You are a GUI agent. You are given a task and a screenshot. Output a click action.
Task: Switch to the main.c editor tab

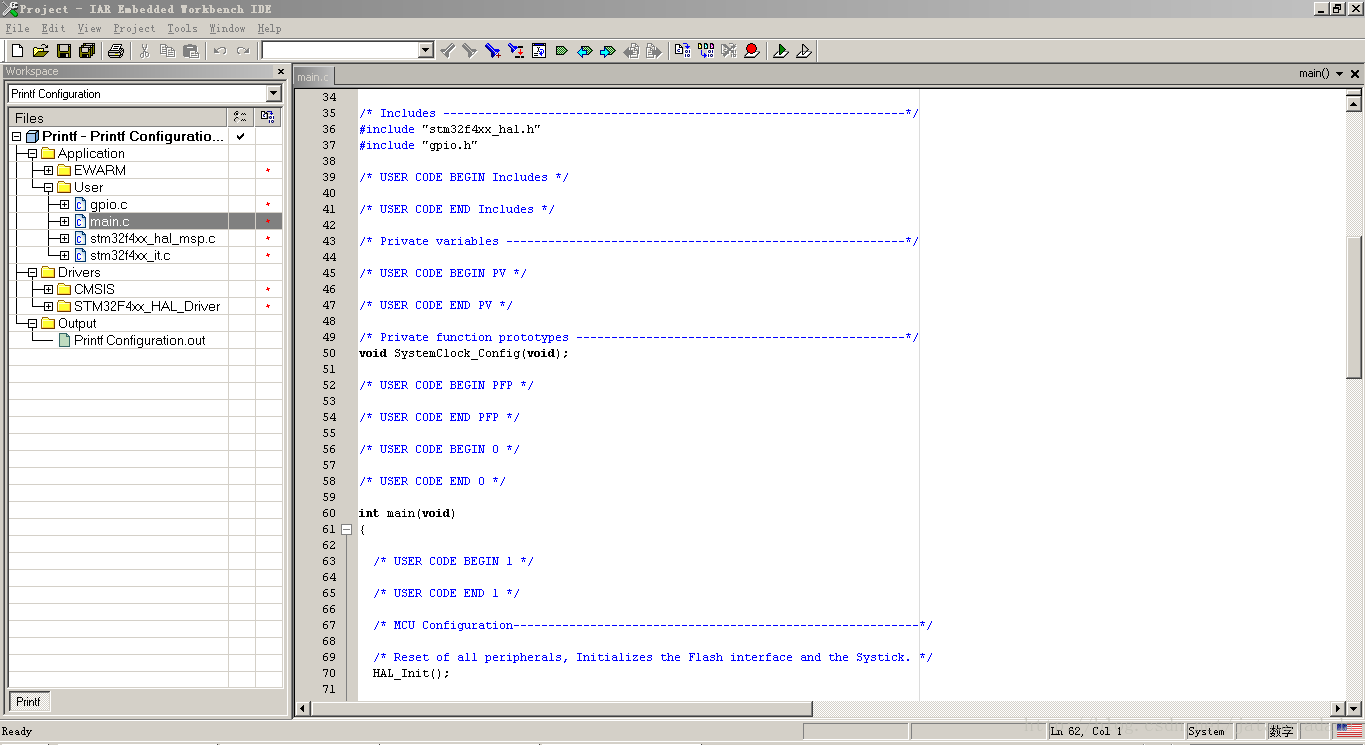pos(313,77)
